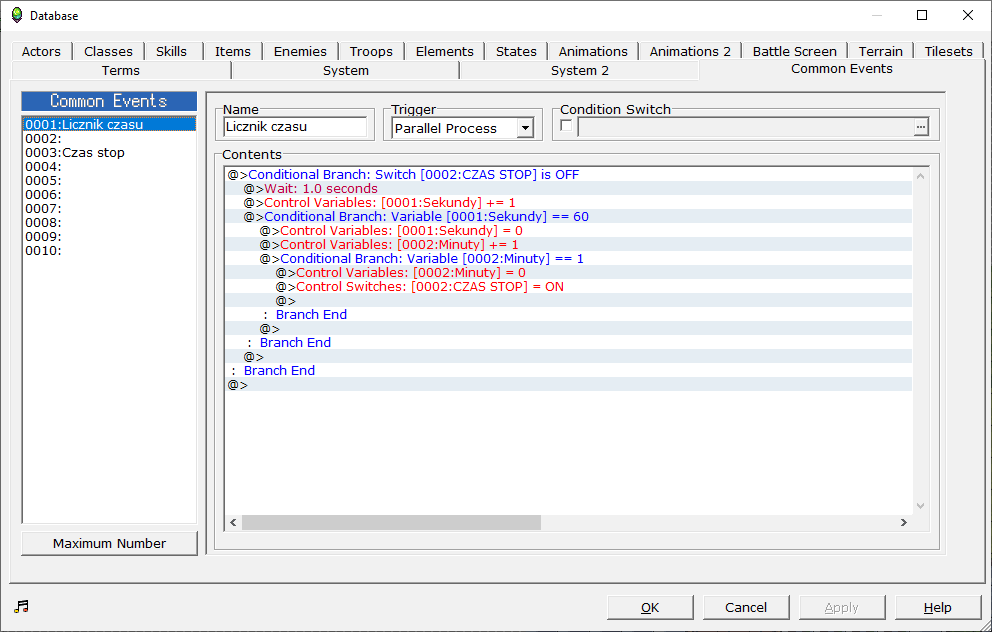Viewport: 992px width, 632px height.
Task: Select empty common event 0009
Action: pyautogui.click(x=109, y=237)
